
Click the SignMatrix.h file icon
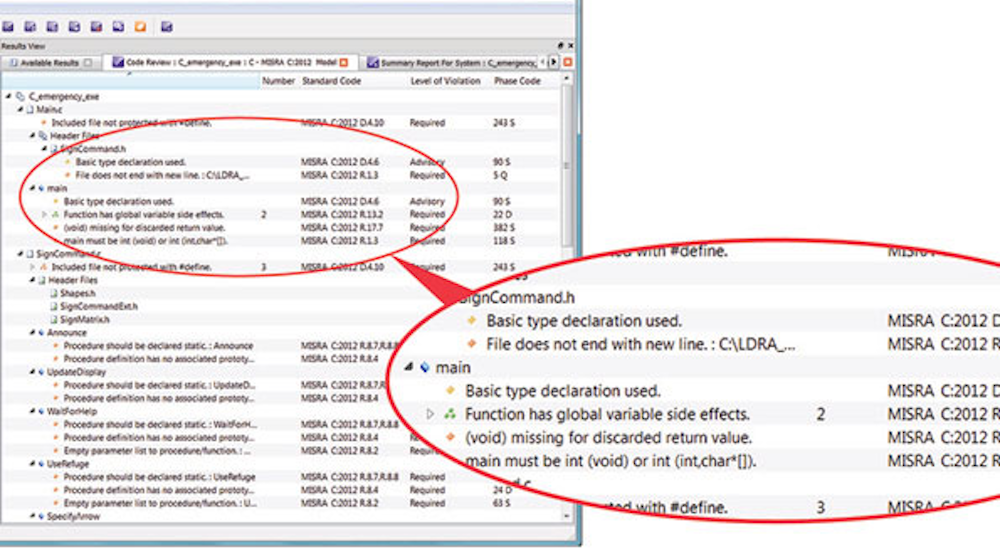54,319
